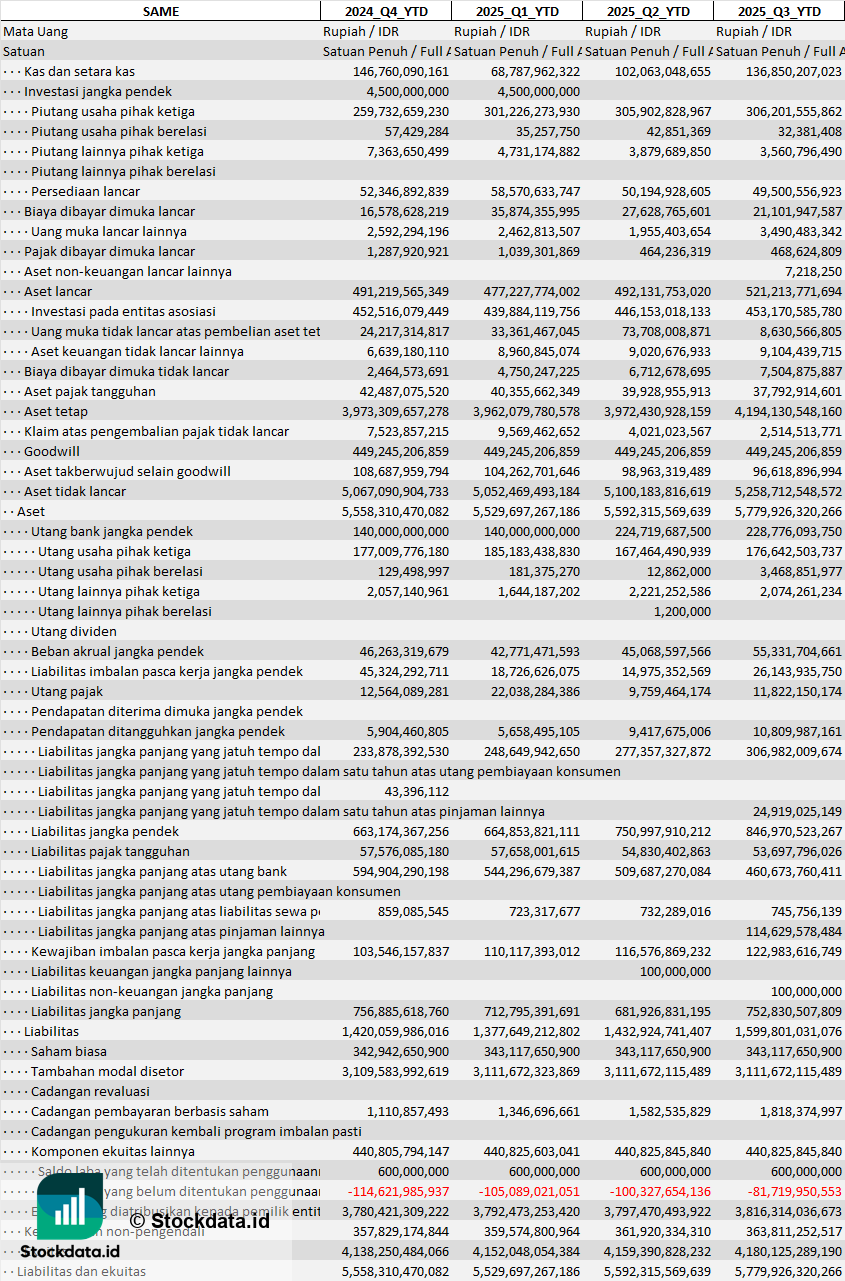Click value 594,904,290,198
This screenshot has height=1281, width=845.
click(401, 871)
